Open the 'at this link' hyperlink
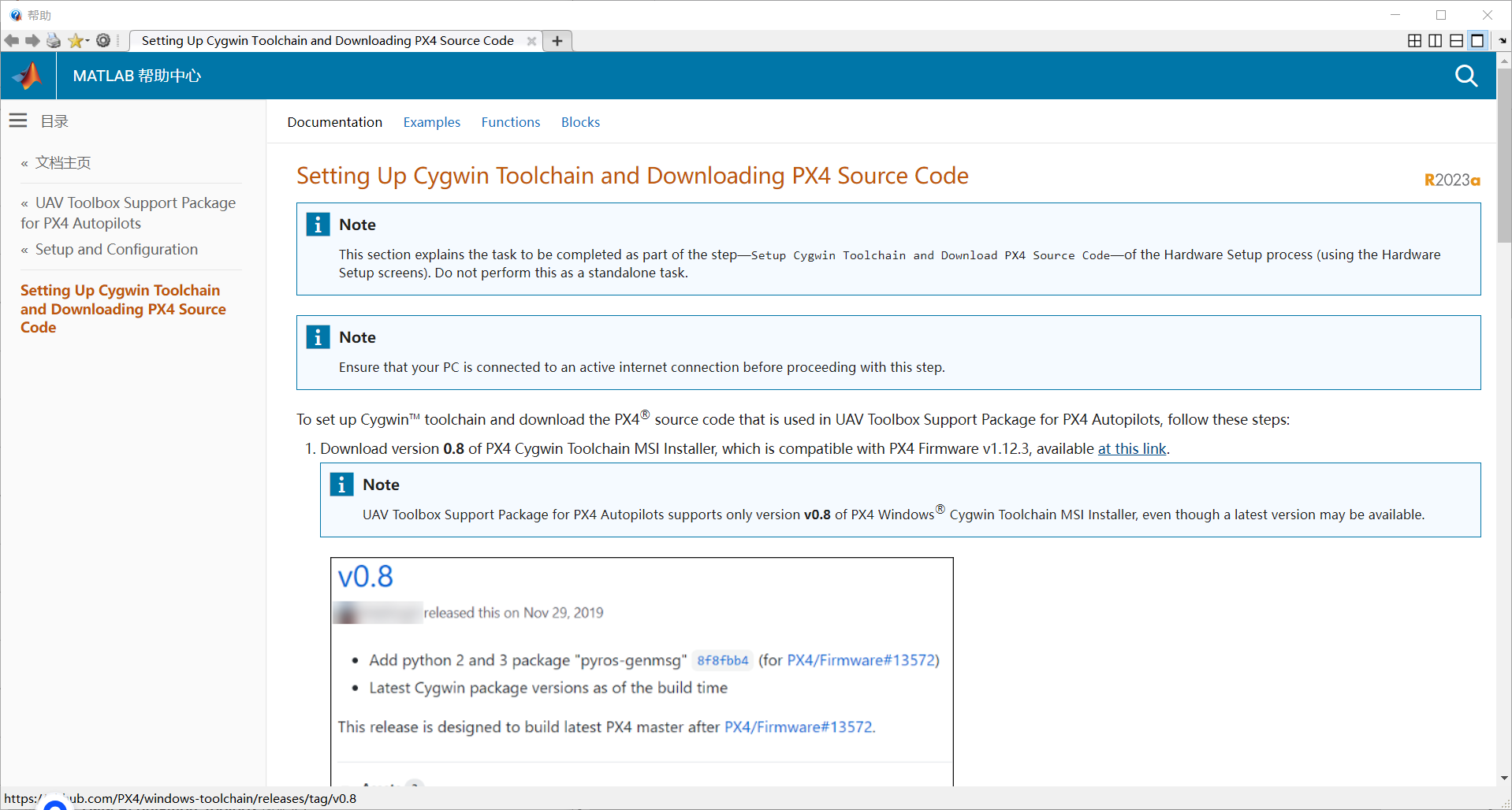Viewport: 1512px width, 810px height. click(x=1131, y=448)
